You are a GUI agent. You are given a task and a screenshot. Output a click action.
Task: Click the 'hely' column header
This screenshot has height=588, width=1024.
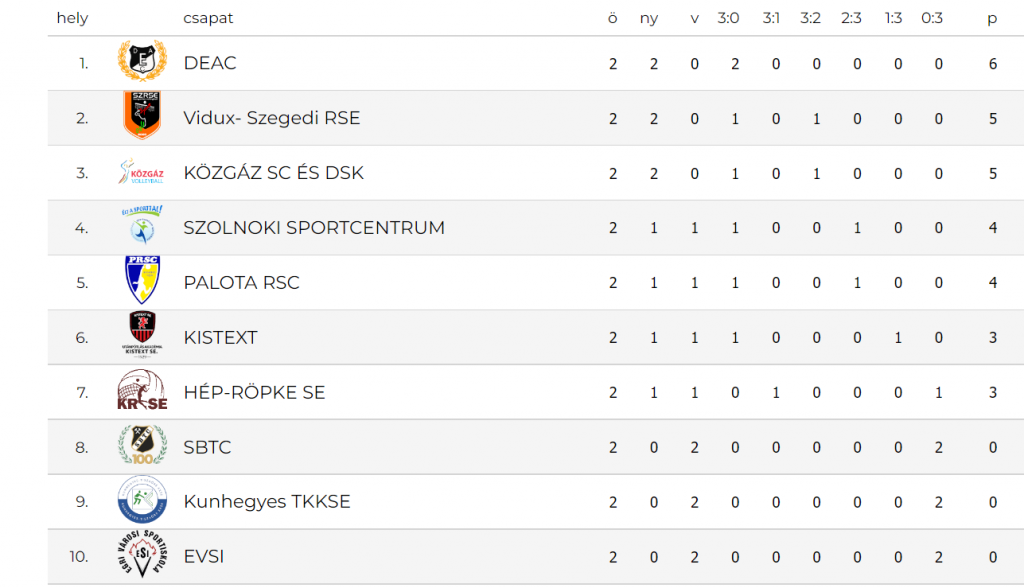72,18
